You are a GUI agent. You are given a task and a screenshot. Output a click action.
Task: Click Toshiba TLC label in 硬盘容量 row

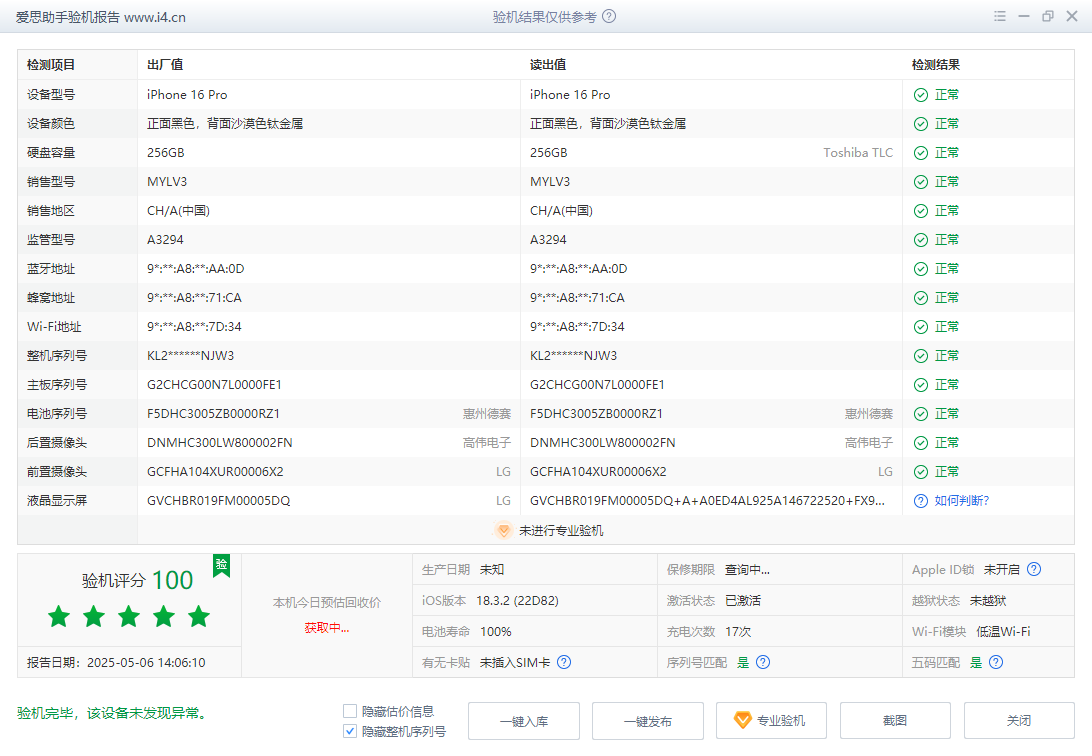(858, 153)
